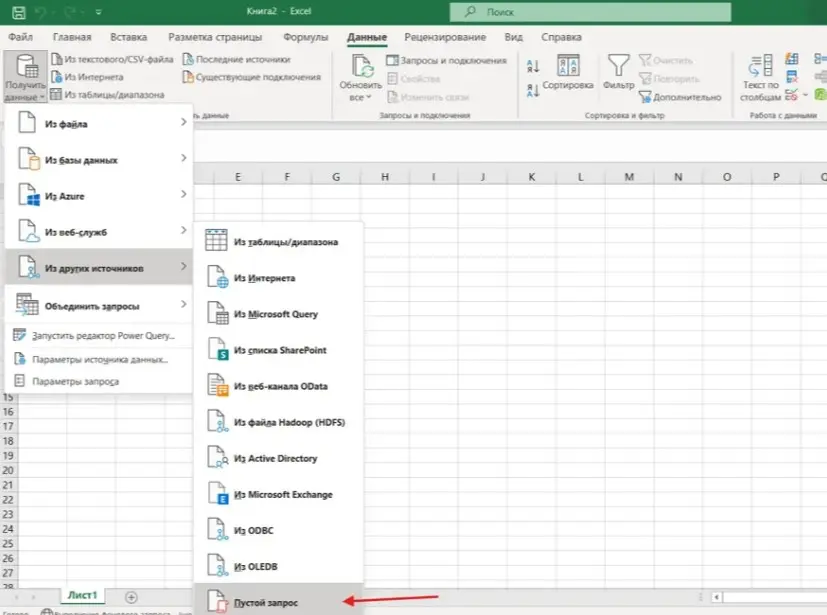Open the Справка tab
Screen dimensions: 827x615
click(561, 37)
